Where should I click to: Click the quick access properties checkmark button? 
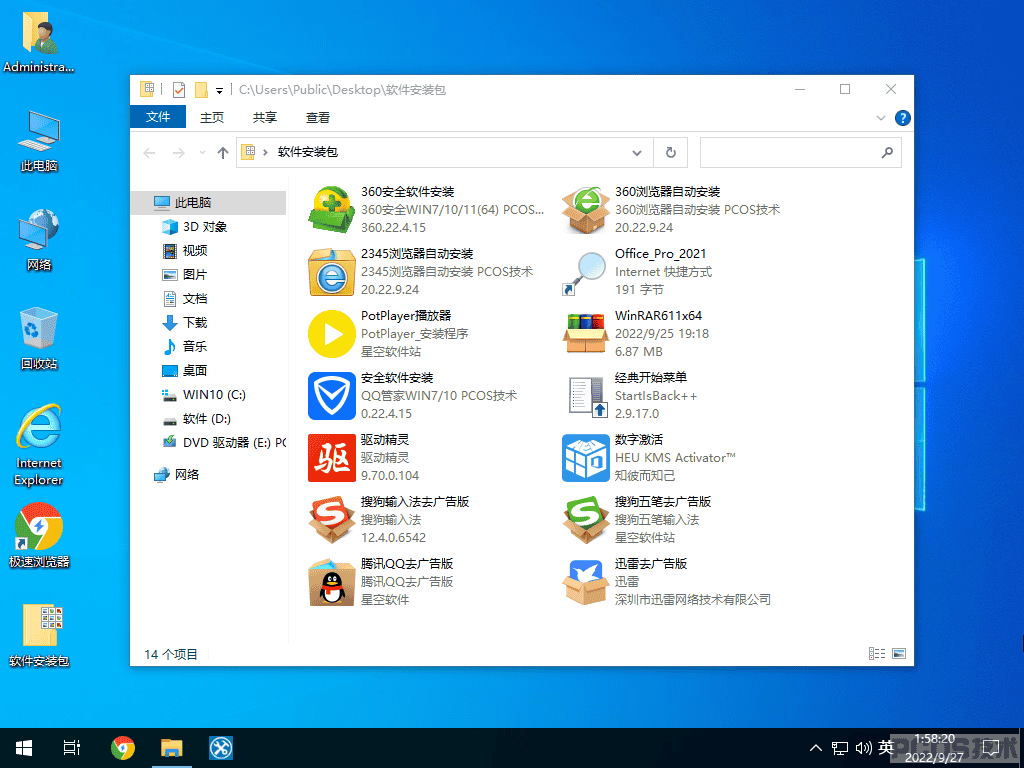point(179,89)
